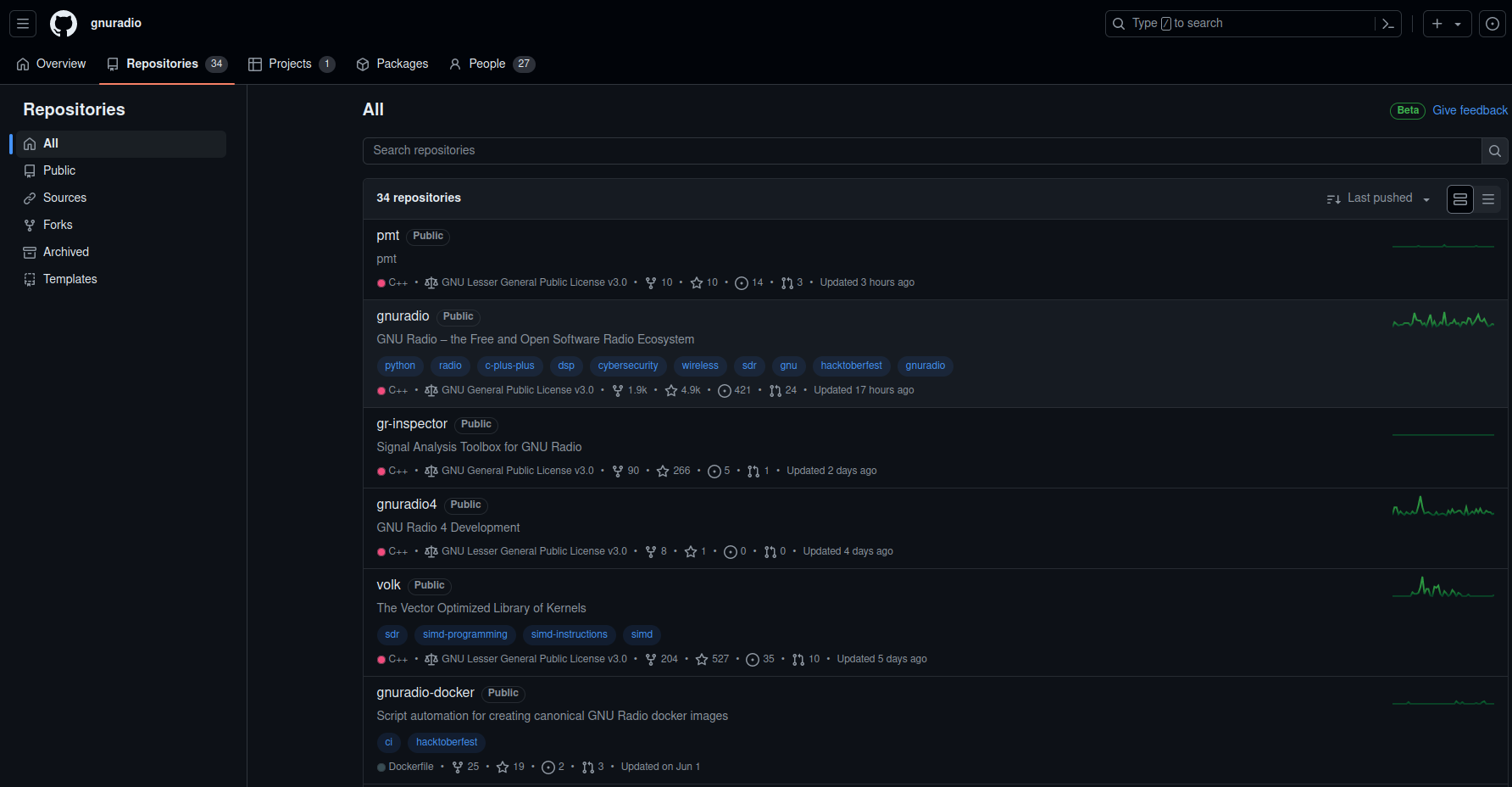
Task: Click the plus create-new icon
Action: coord(1437,24)
